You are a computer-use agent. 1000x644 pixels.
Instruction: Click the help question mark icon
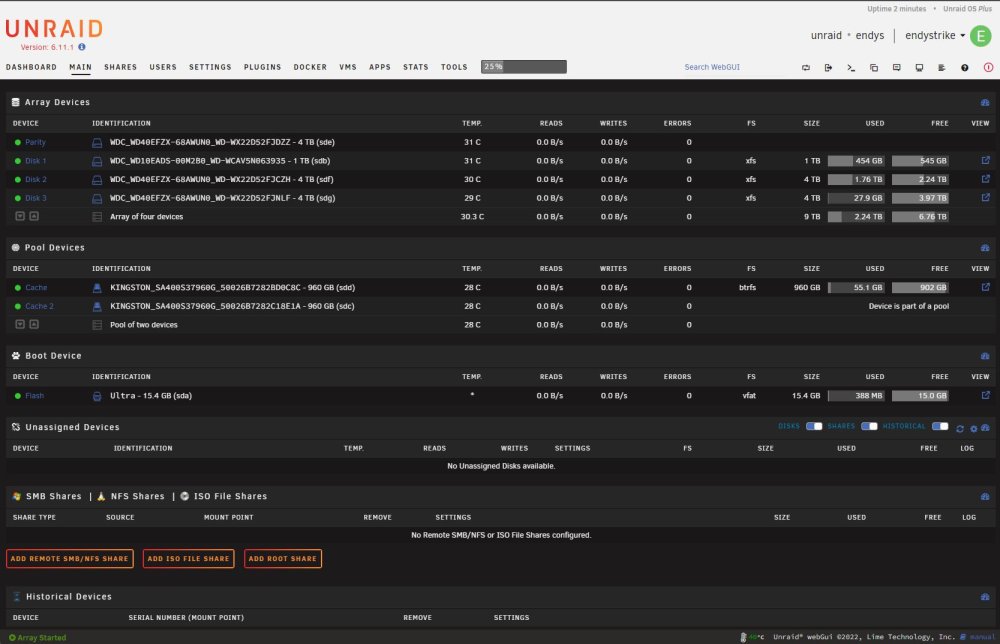pyautogui.click(x=965, y=68)
